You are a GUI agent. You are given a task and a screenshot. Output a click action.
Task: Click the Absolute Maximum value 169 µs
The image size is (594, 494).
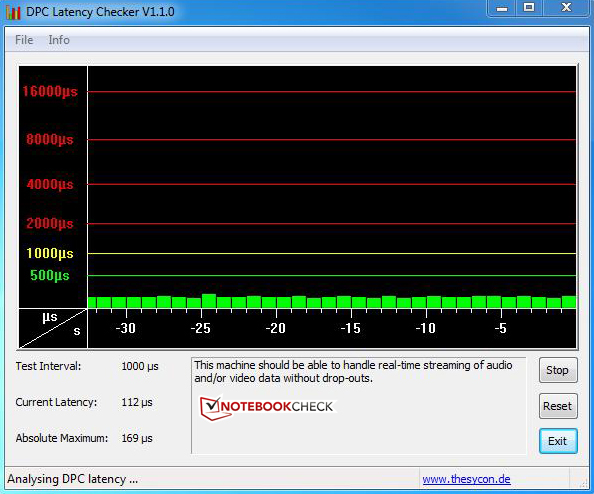coord(137,438)
